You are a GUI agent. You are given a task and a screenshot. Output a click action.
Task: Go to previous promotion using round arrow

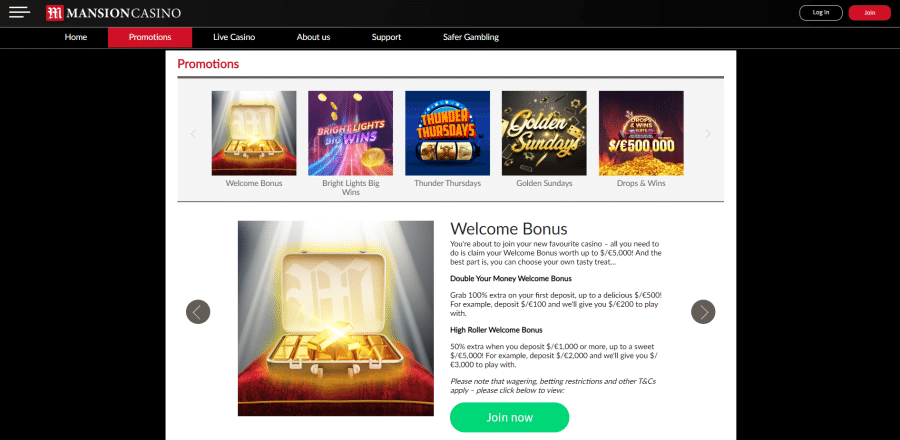click(x=198, y=311)
